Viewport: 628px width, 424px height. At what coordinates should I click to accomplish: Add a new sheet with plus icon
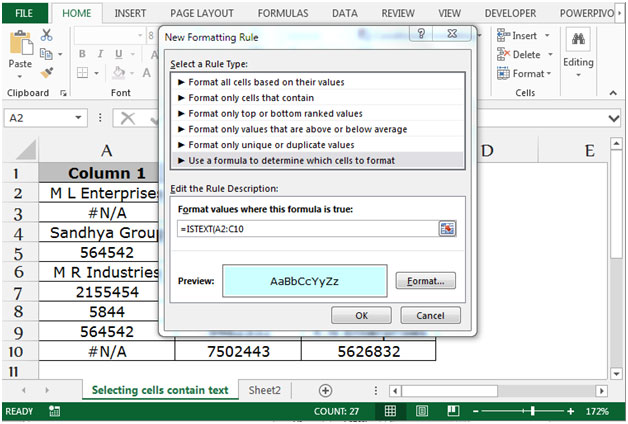tap(325, 390)
